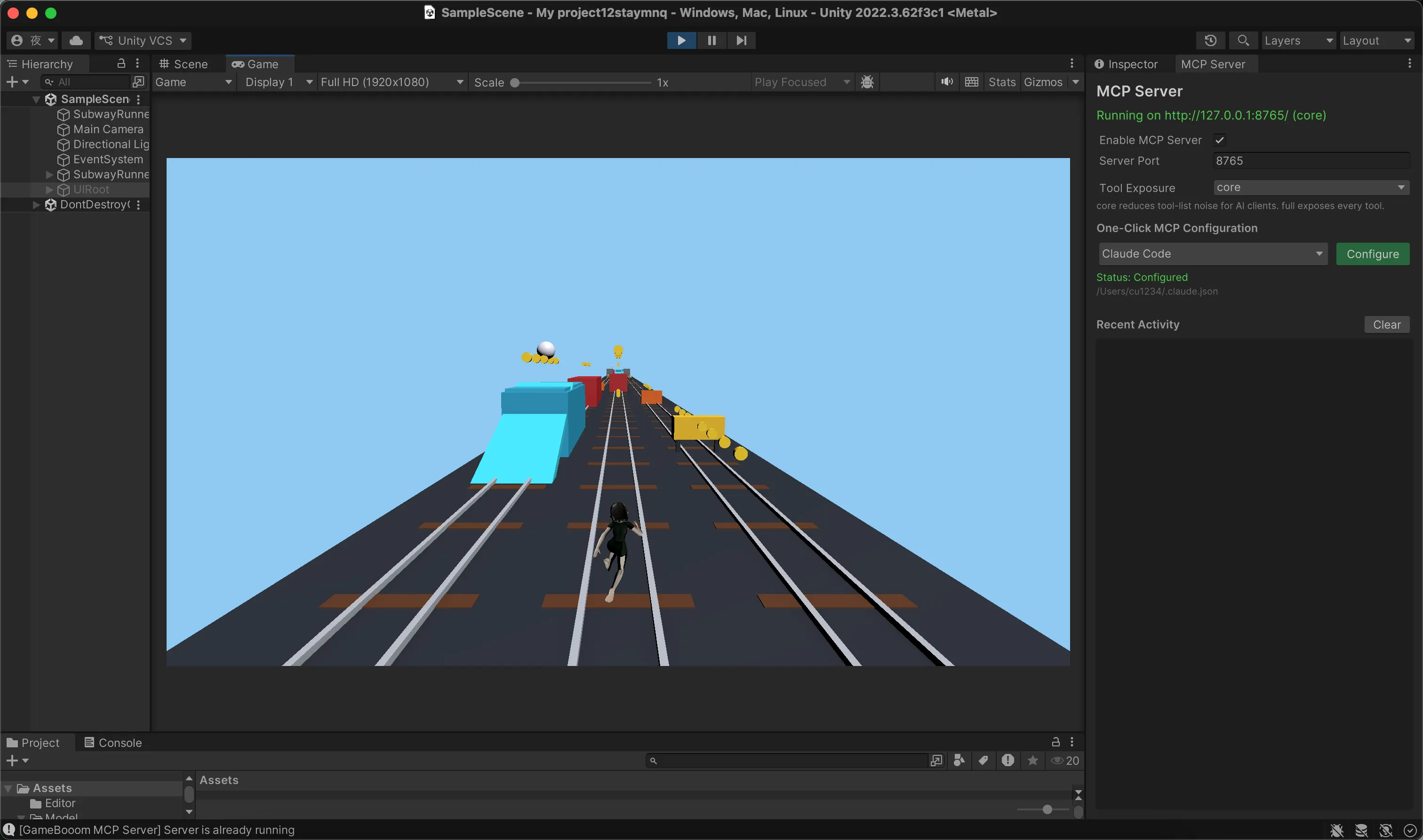Open Unity VCS dropdown
Image resolution: width=1423 pixels, height=840 pixels.
[x=143, y=40]
